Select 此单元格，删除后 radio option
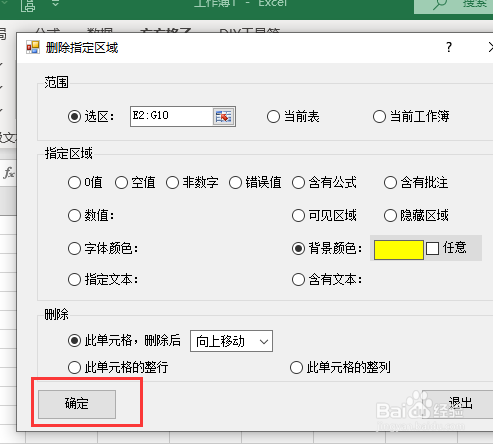Viewport: 493px width, 444px height. point(74,341)
